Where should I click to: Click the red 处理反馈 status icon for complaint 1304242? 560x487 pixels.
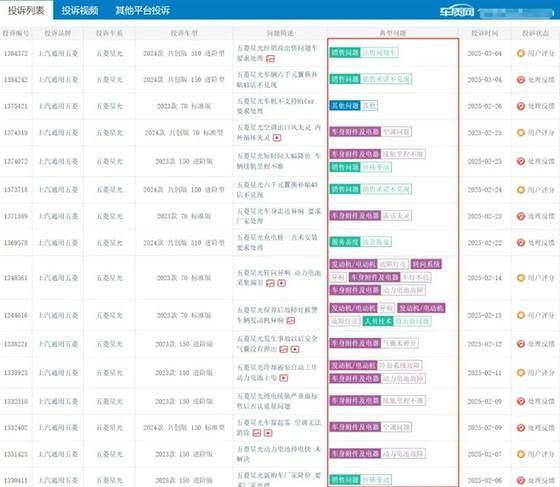pos(521,80)
